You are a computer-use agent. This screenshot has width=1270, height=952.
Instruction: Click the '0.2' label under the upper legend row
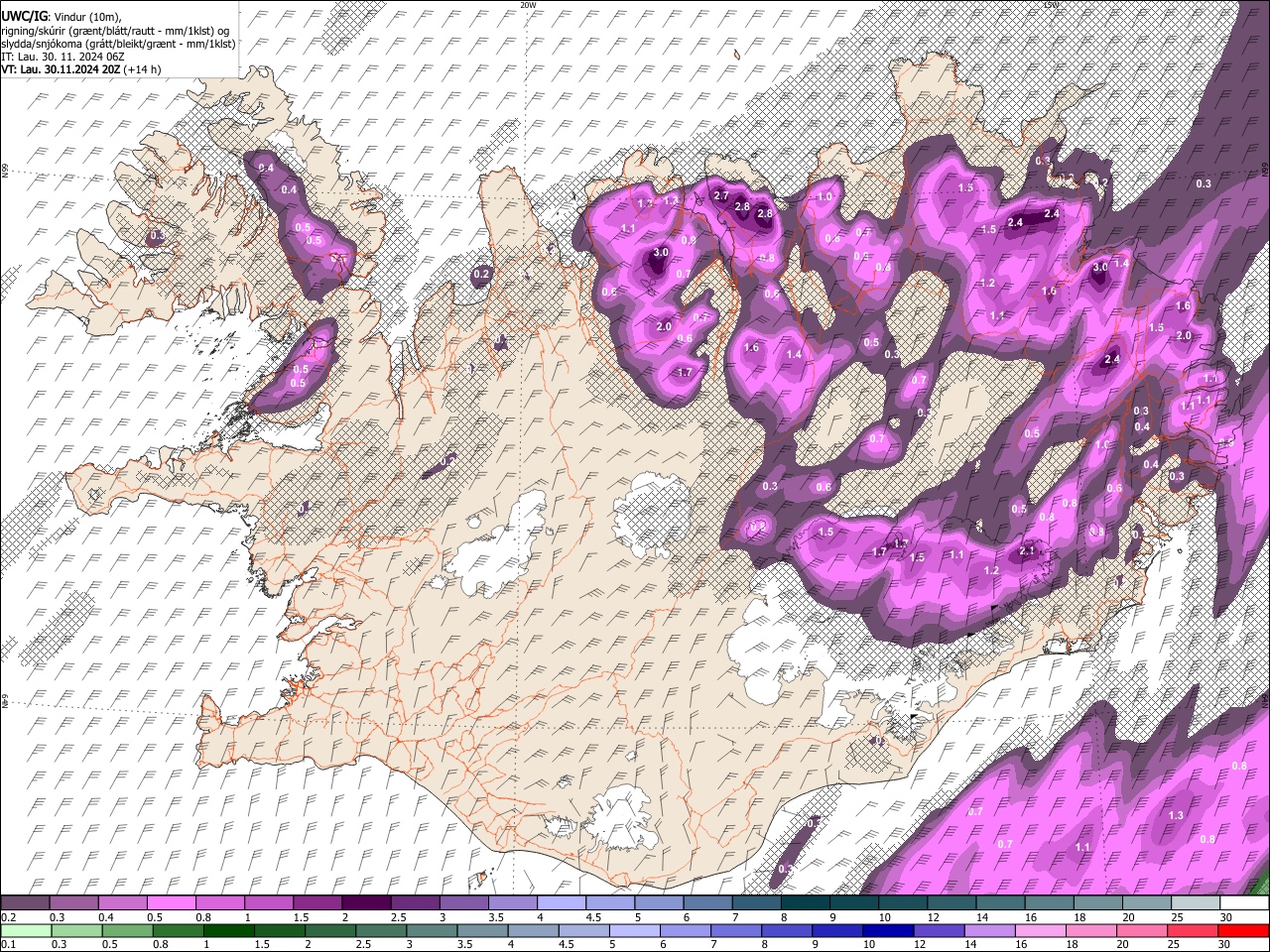tap(8, 917)
